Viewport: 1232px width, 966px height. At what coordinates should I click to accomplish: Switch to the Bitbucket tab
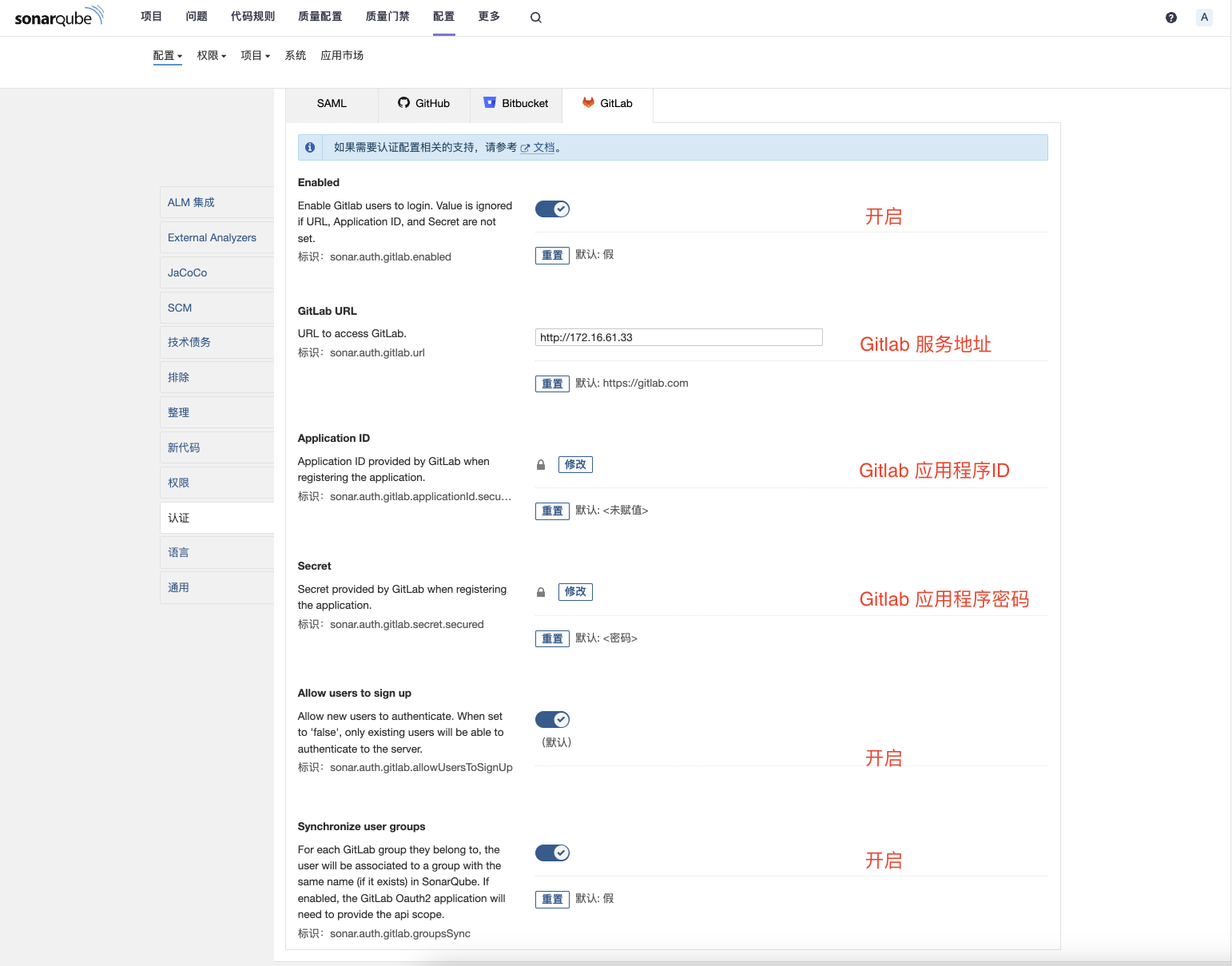[516, 104]
